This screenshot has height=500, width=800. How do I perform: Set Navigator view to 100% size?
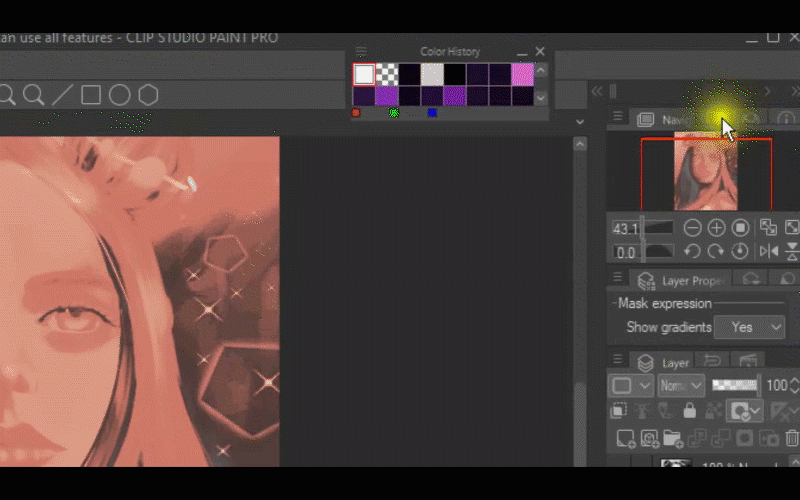click(740, 228)
